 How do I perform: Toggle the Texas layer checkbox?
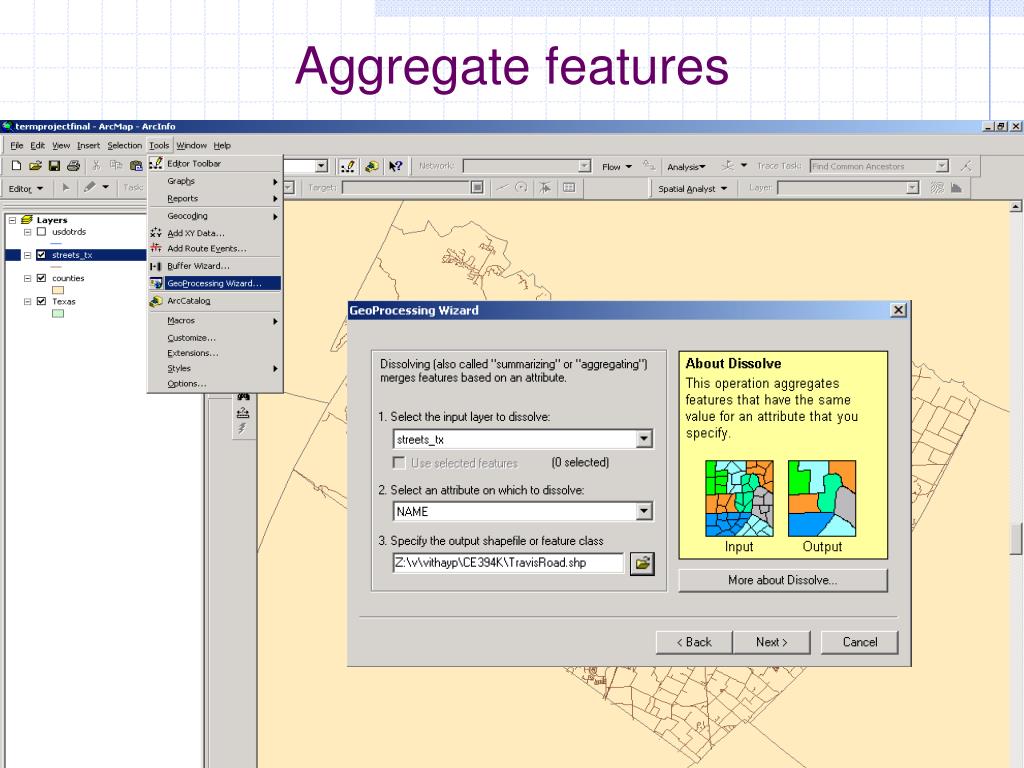pos(41,301)
